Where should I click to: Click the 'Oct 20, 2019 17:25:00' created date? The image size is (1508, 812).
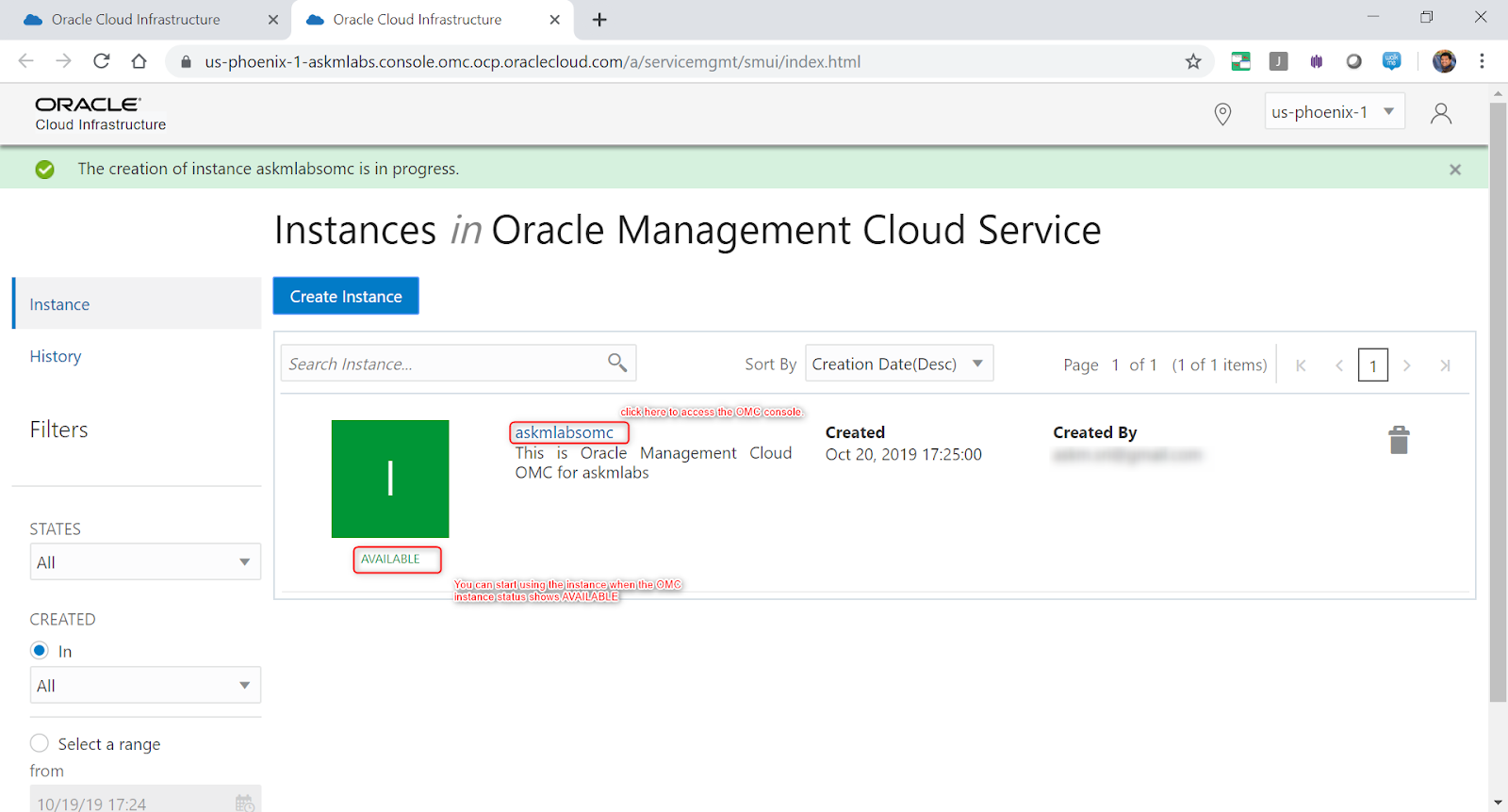coord(904,454)
